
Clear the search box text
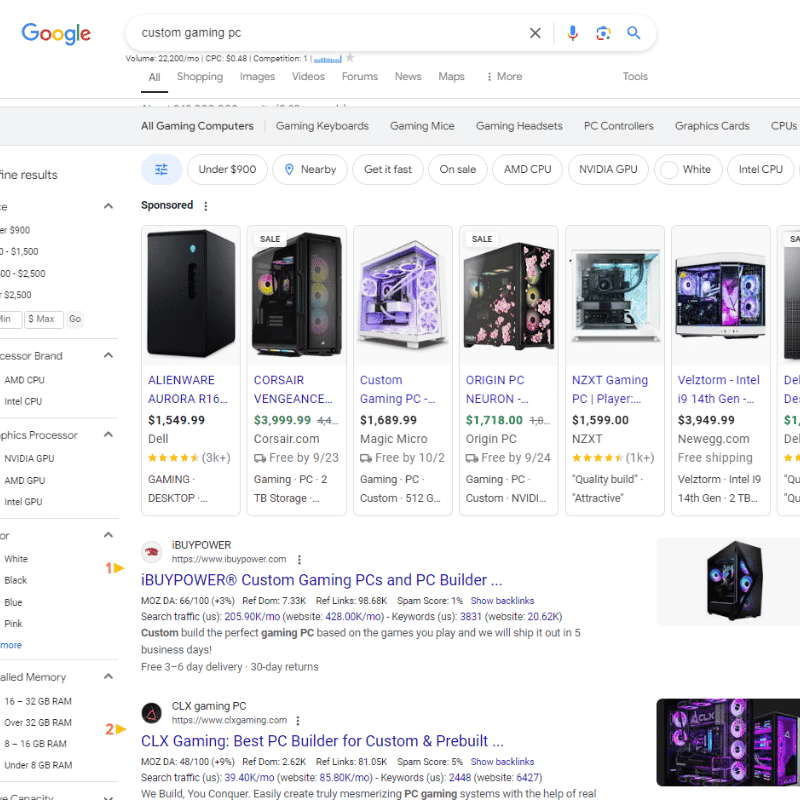pyautogui.click(x=535, y=33)
